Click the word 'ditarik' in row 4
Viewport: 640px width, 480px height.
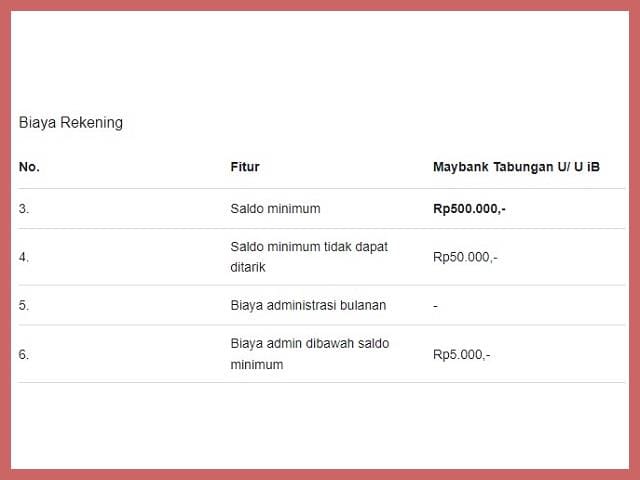coord(248,268)
